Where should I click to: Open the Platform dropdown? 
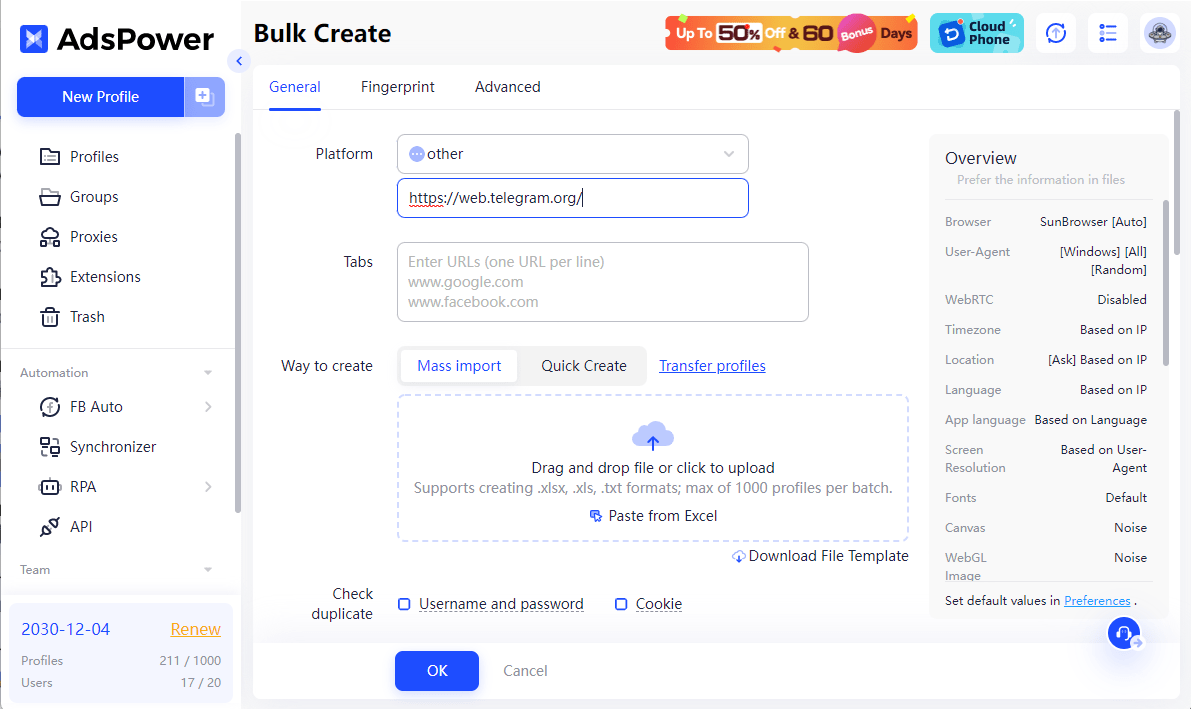click(x=573, y=154)
